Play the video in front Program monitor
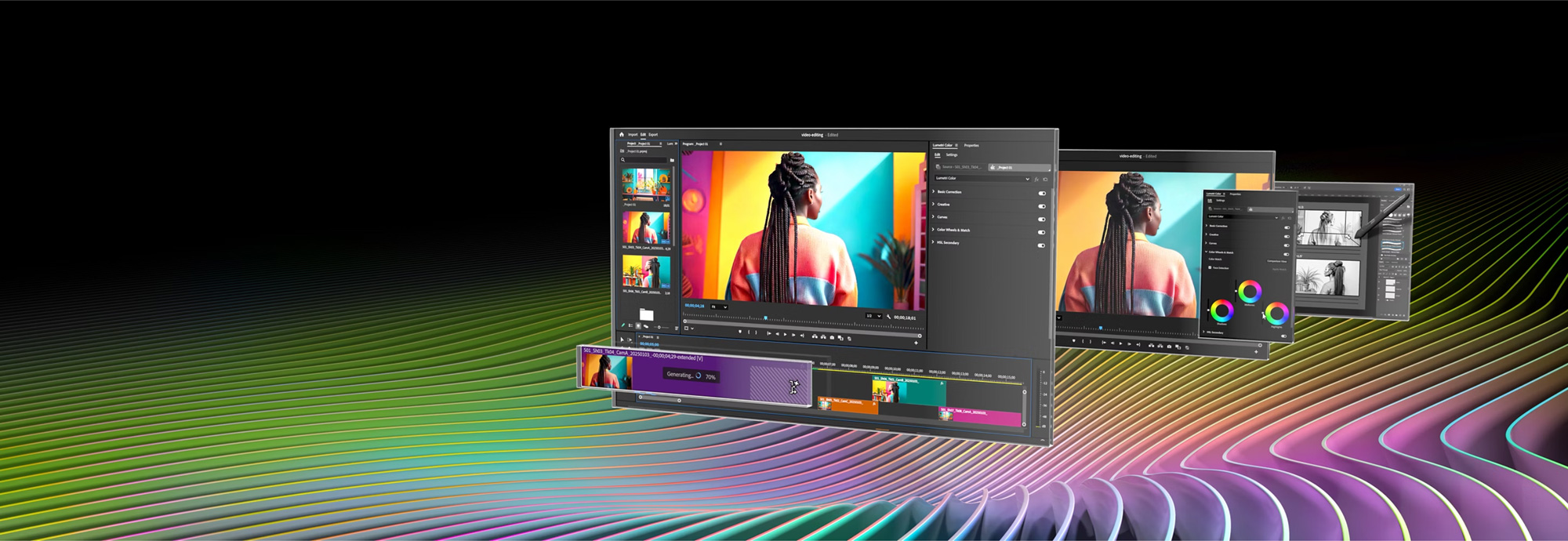 (785, 335)
